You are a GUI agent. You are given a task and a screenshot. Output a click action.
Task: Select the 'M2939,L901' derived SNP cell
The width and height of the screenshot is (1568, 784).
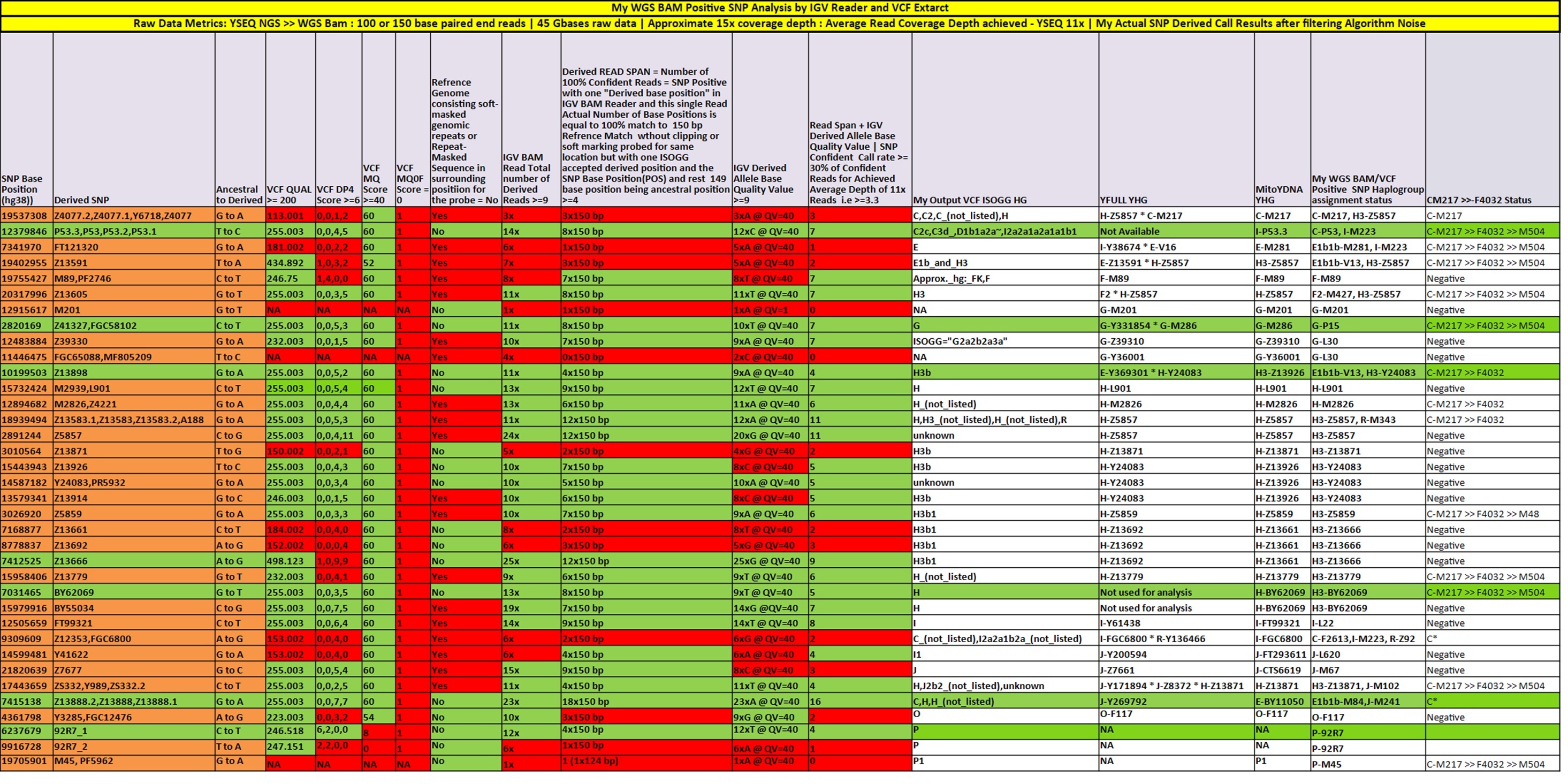(x=134, y=389)
